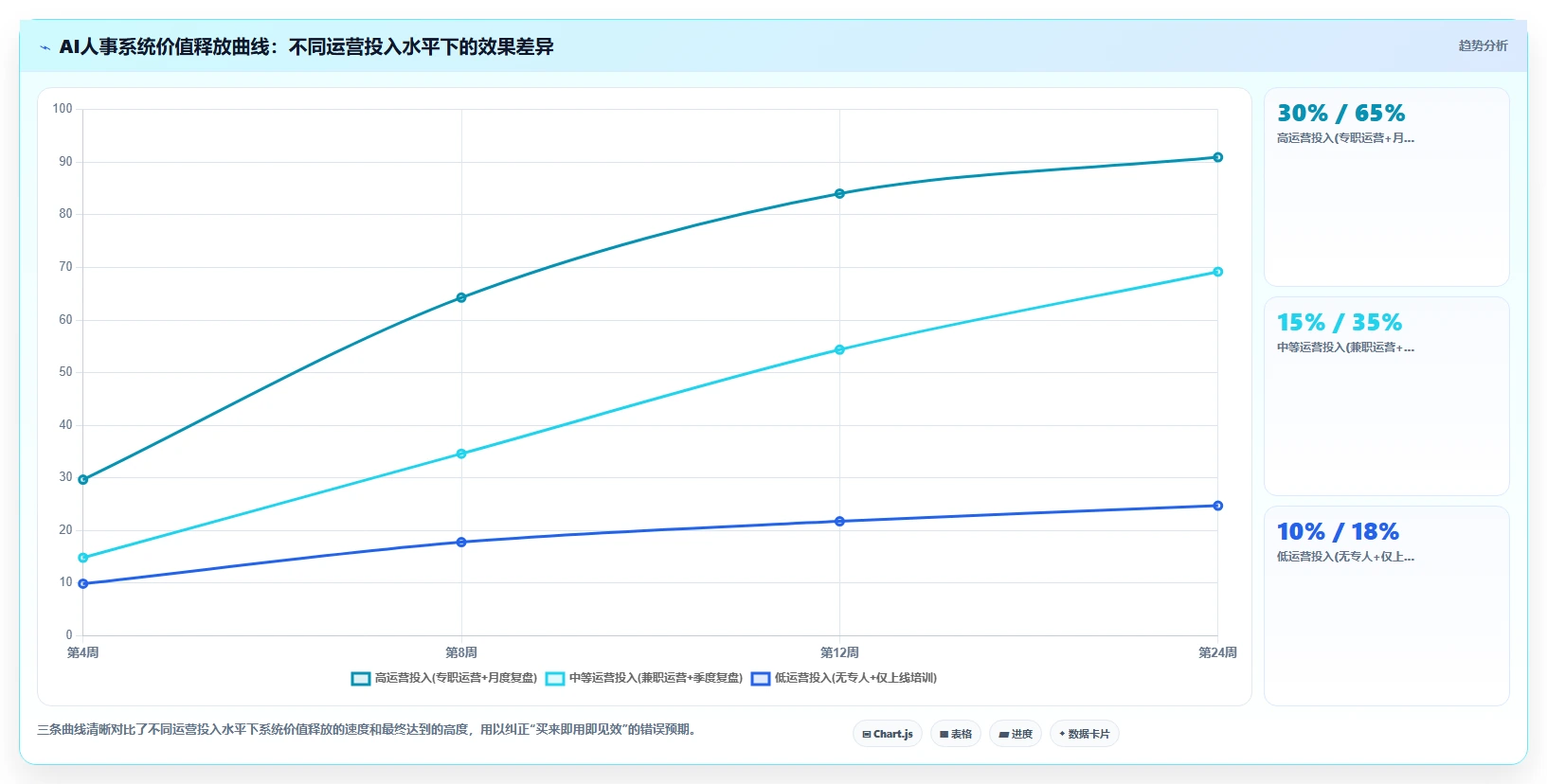Click the footer description starting 三条曲线清晰对比

pos(369,730)
